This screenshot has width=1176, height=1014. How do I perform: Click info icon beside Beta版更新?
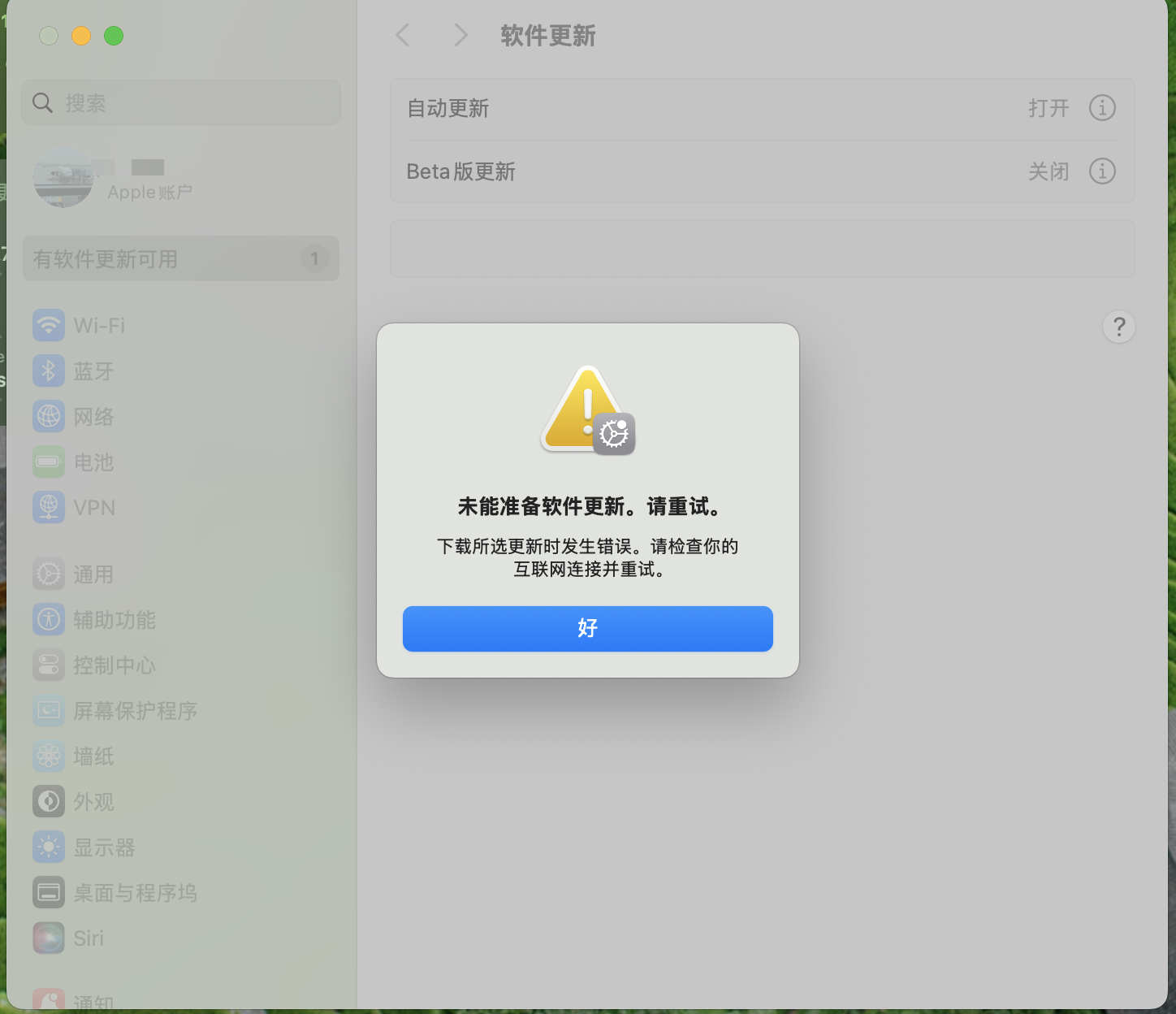pos(1102,171)
